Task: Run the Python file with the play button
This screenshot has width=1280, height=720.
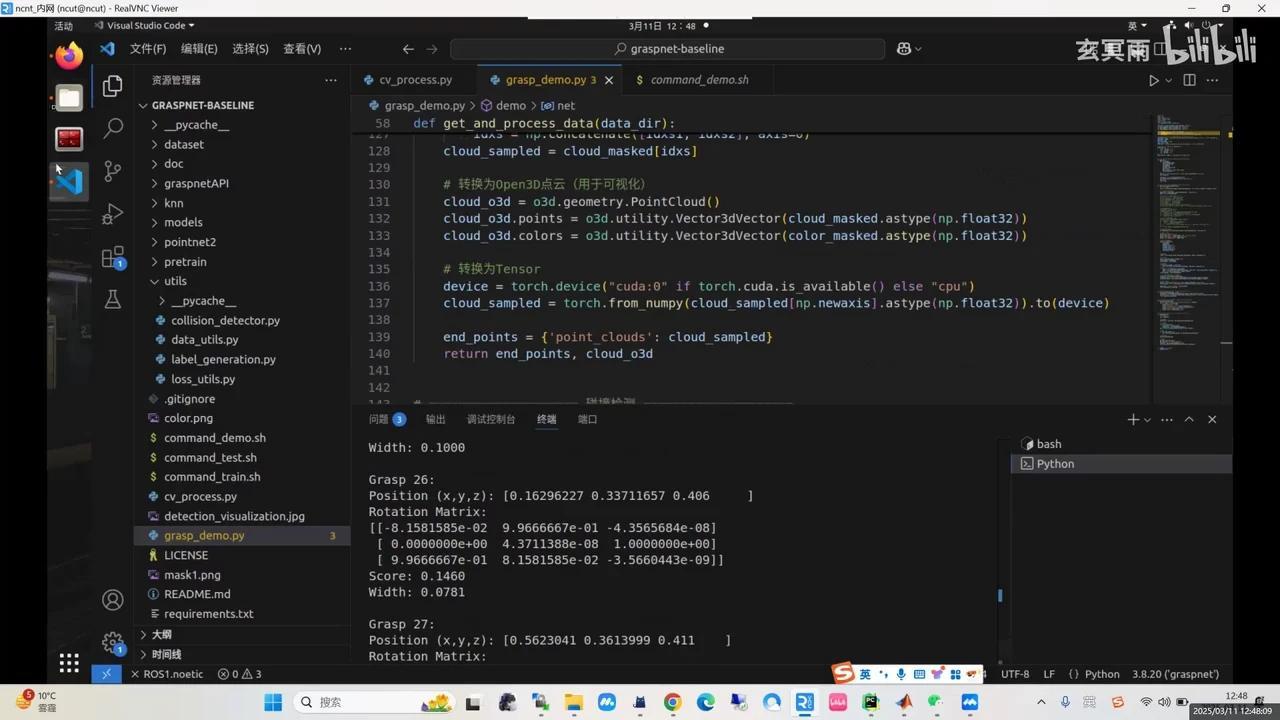Action: tap(1152, 80)
